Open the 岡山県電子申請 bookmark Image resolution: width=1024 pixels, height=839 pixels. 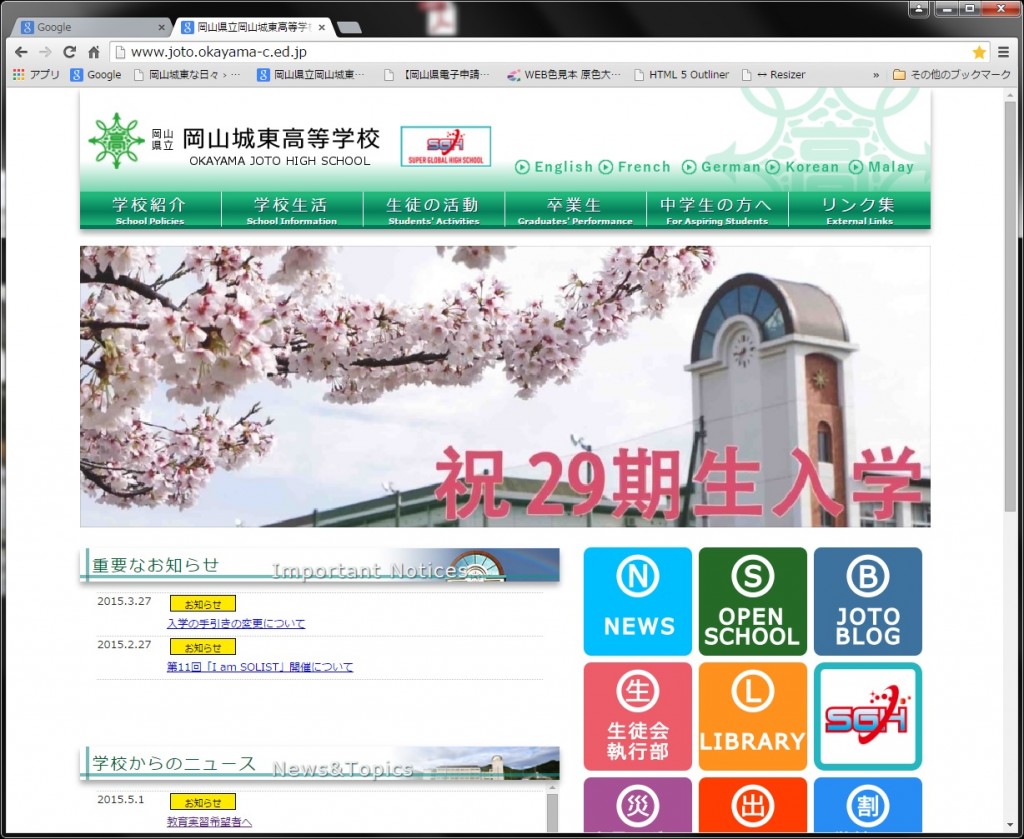pyautogui.click(x=437, y=75)
